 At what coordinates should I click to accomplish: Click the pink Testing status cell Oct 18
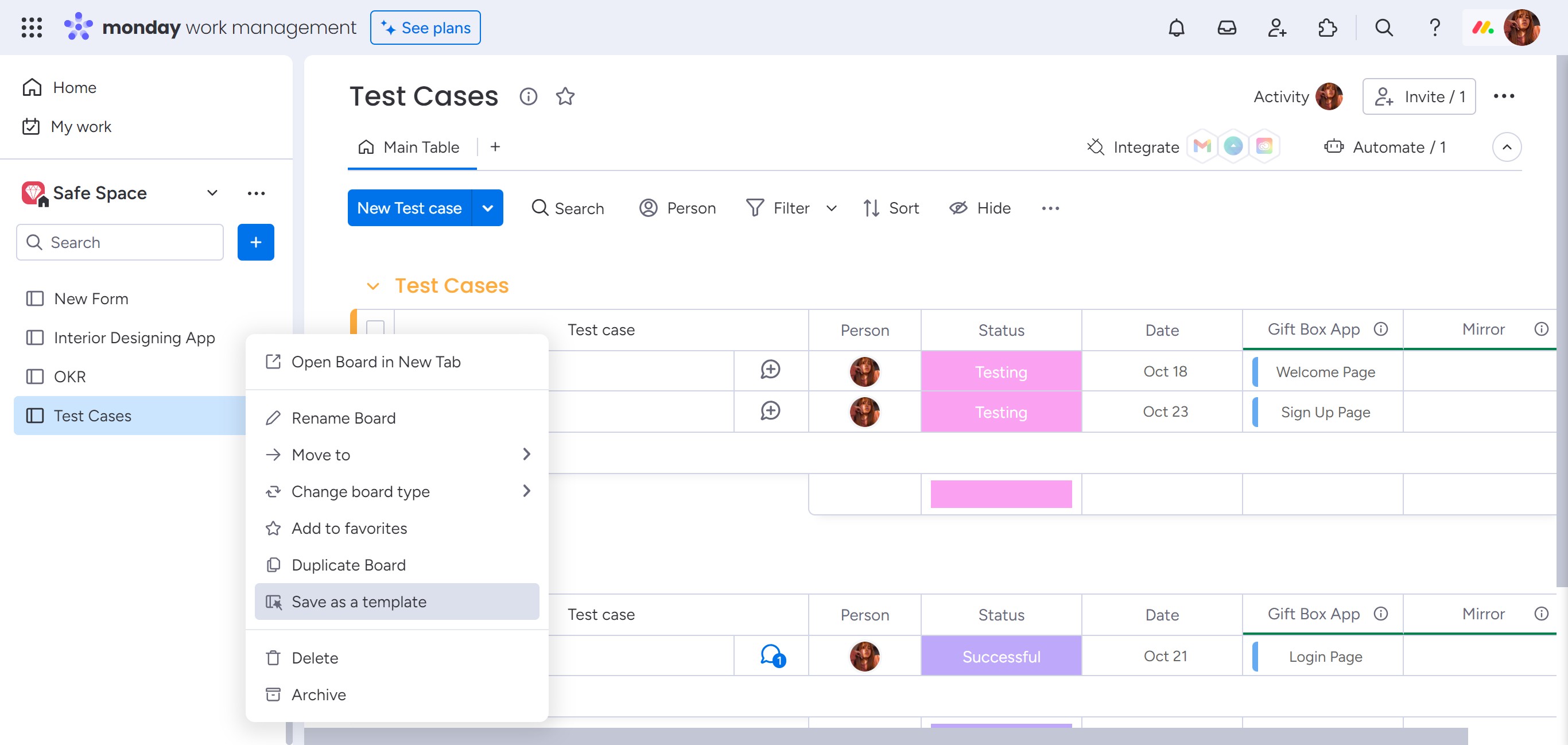[x=1001, y=371]
